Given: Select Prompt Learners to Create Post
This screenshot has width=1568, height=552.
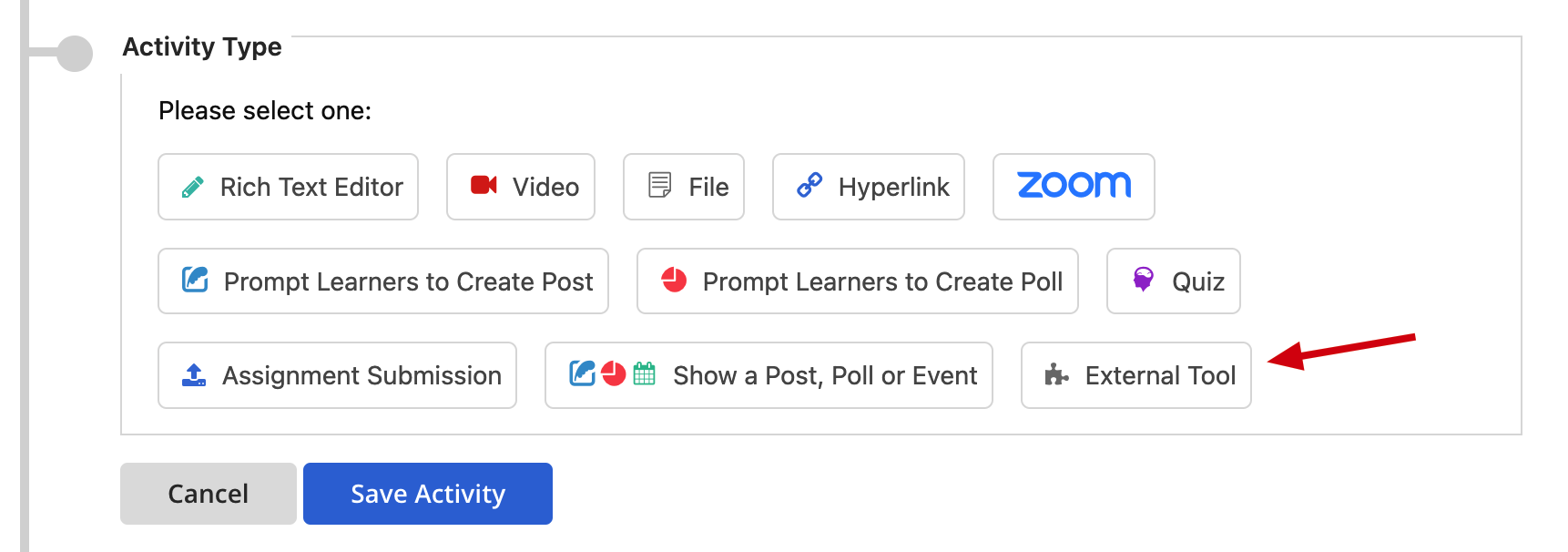Looking at the screenshot, I should [x=383, y=281].
